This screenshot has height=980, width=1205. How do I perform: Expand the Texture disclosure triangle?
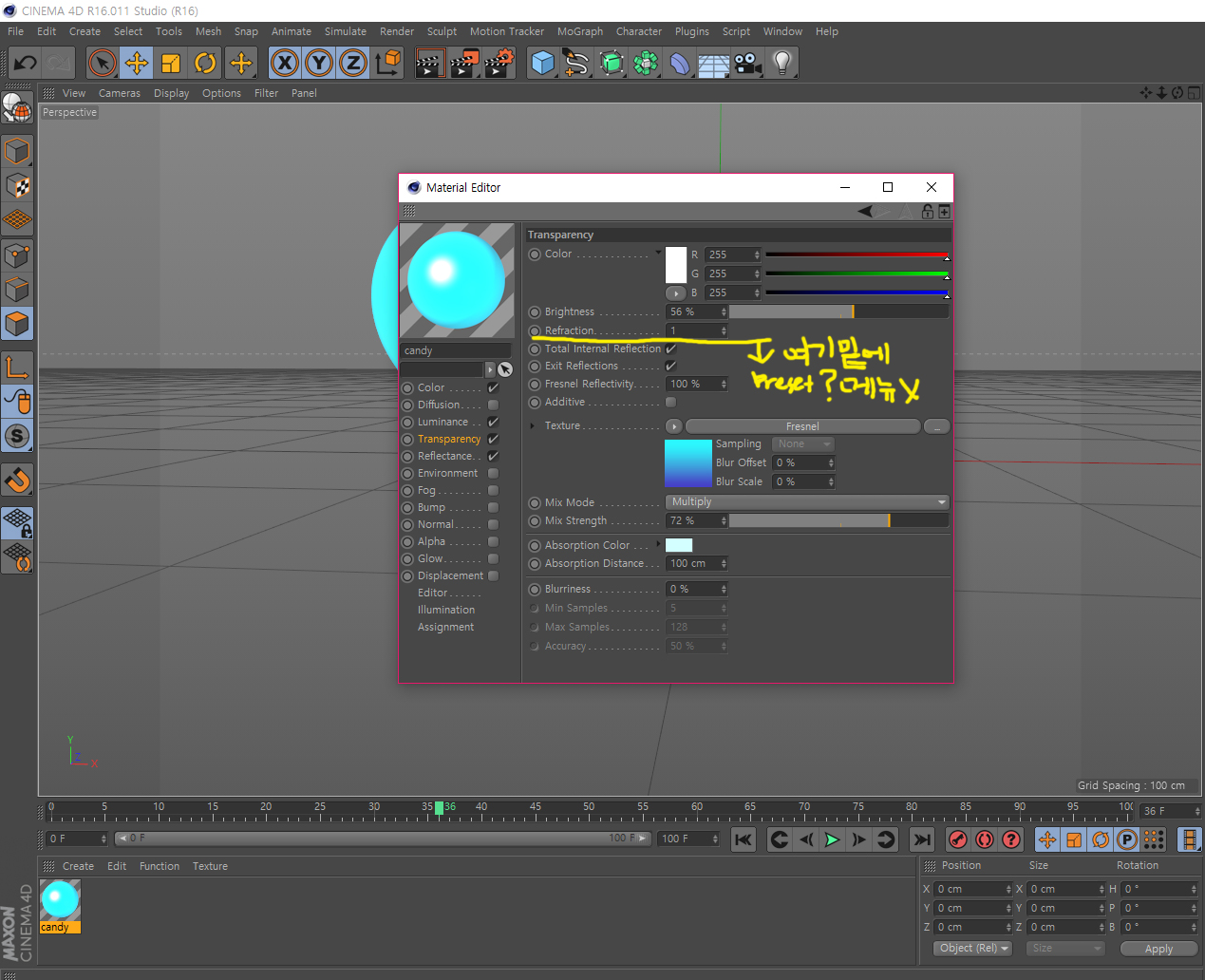533,425
